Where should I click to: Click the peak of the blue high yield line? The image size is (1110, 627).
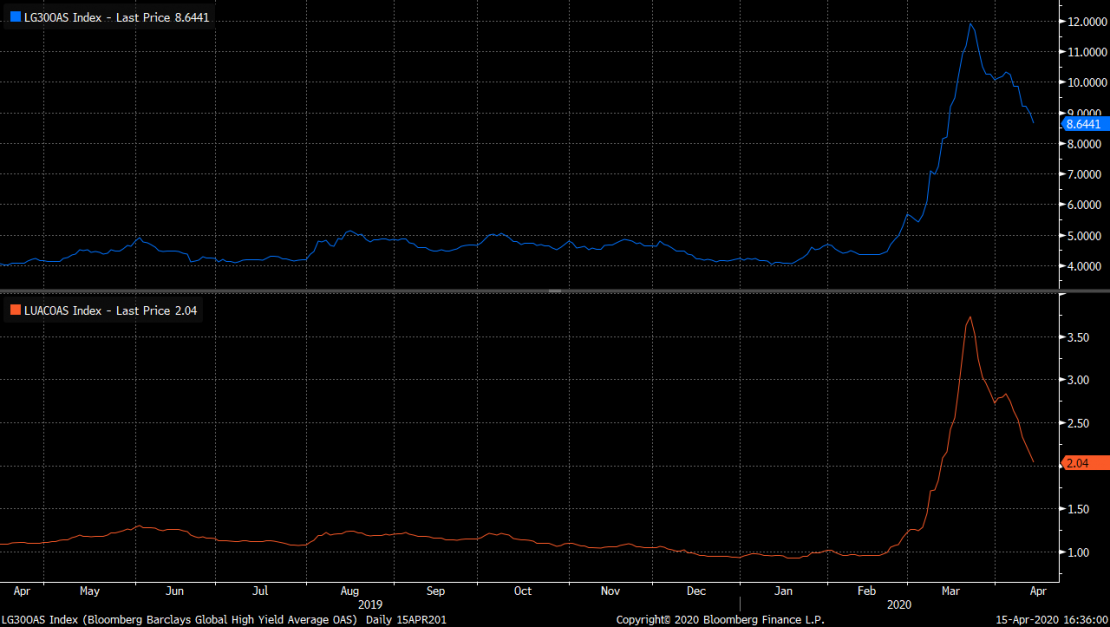pos(970,24)
